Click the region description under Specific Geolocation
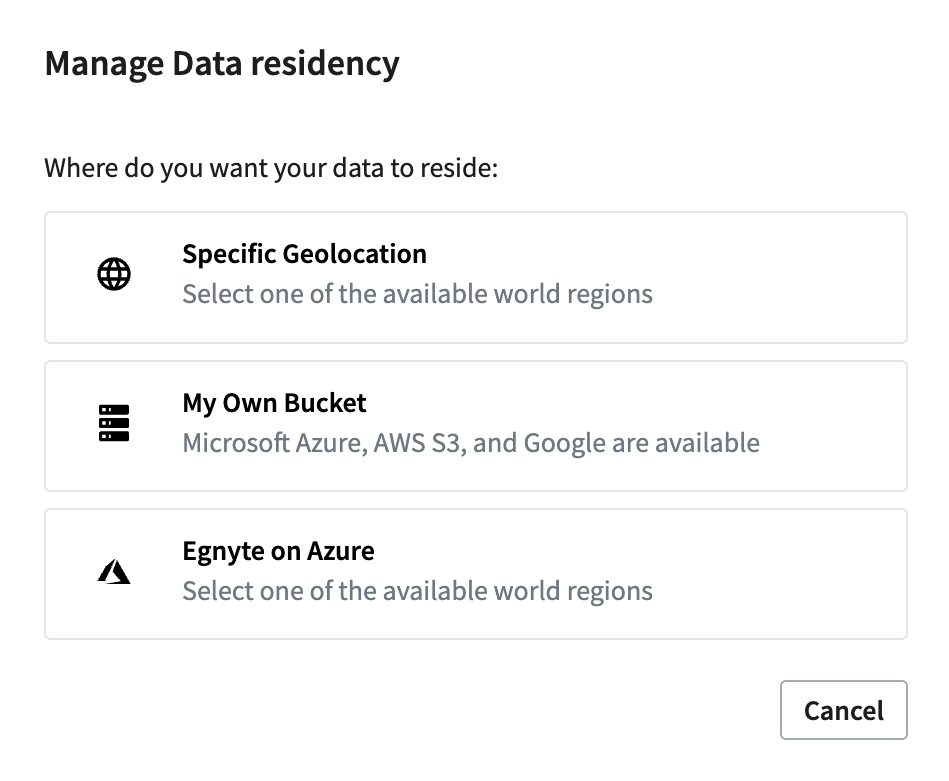This screenshot has width=949, height=781. (418, 295)
